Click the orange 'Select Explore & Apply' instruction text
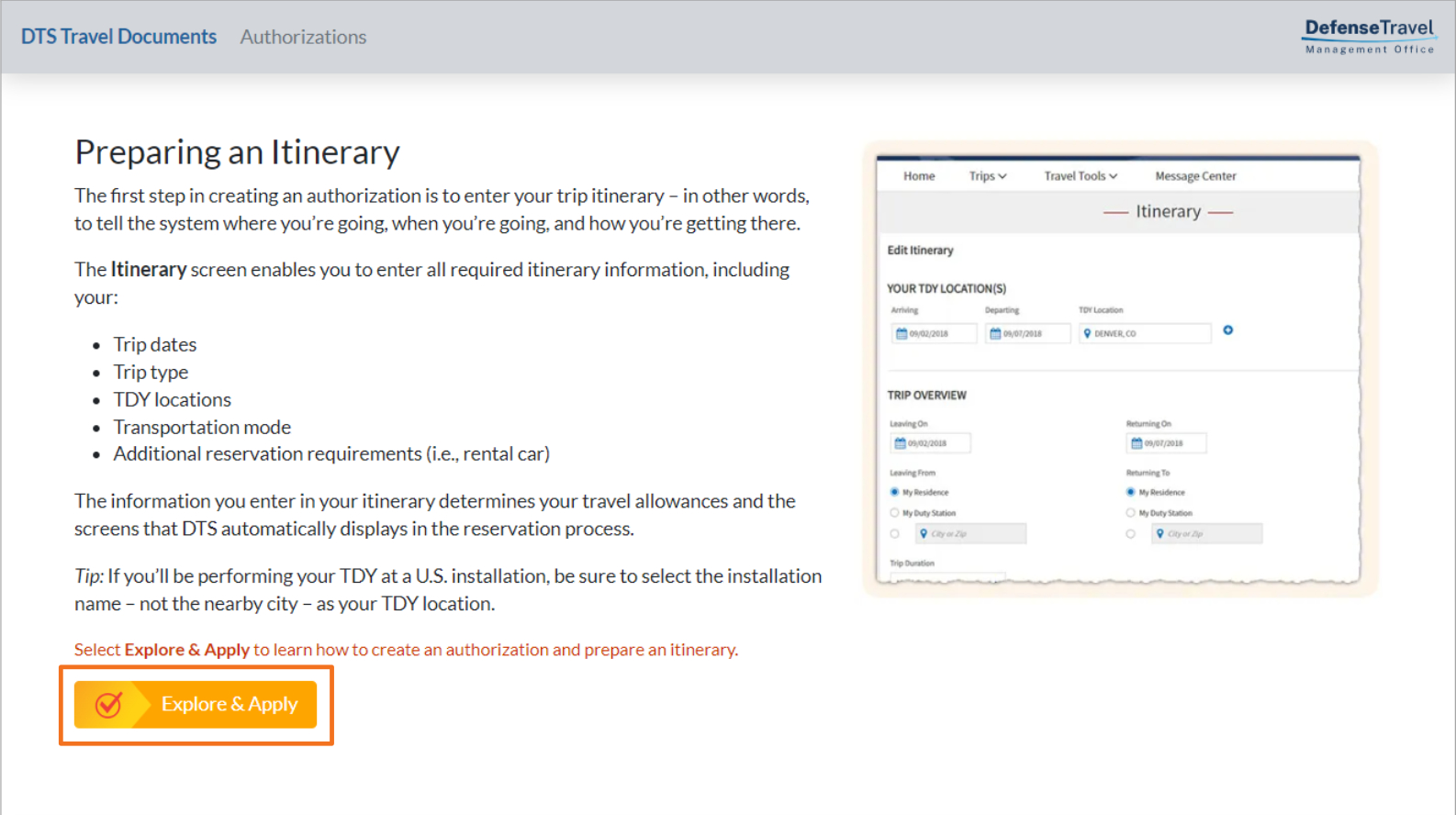Image resolution: width=1456 pixels, height=815 pixels. click(406, 650)
